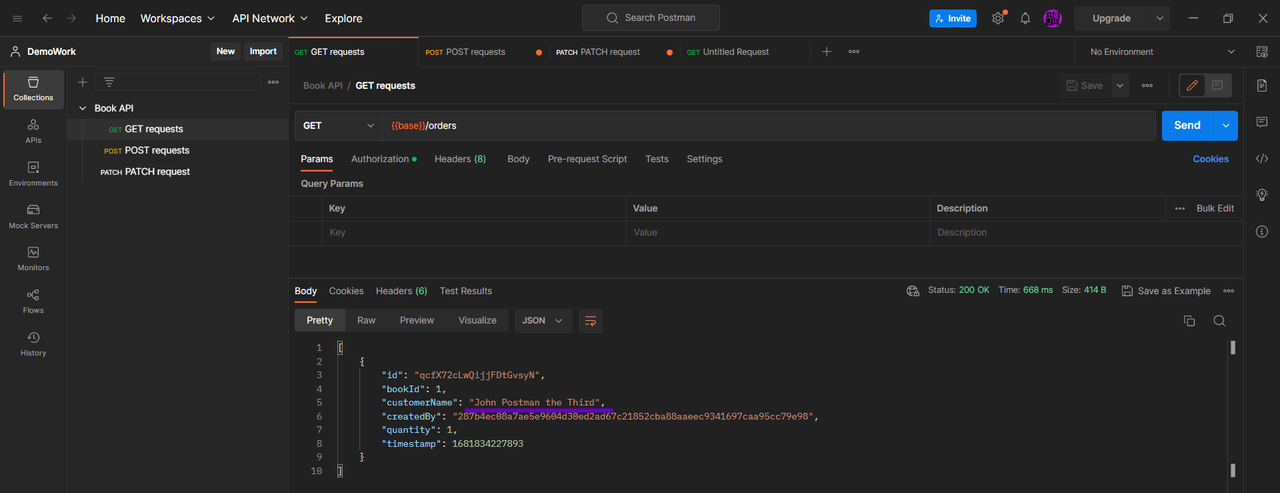Add a new request tab
This screenshot has height=493, width=1280.
click(826, 52)
